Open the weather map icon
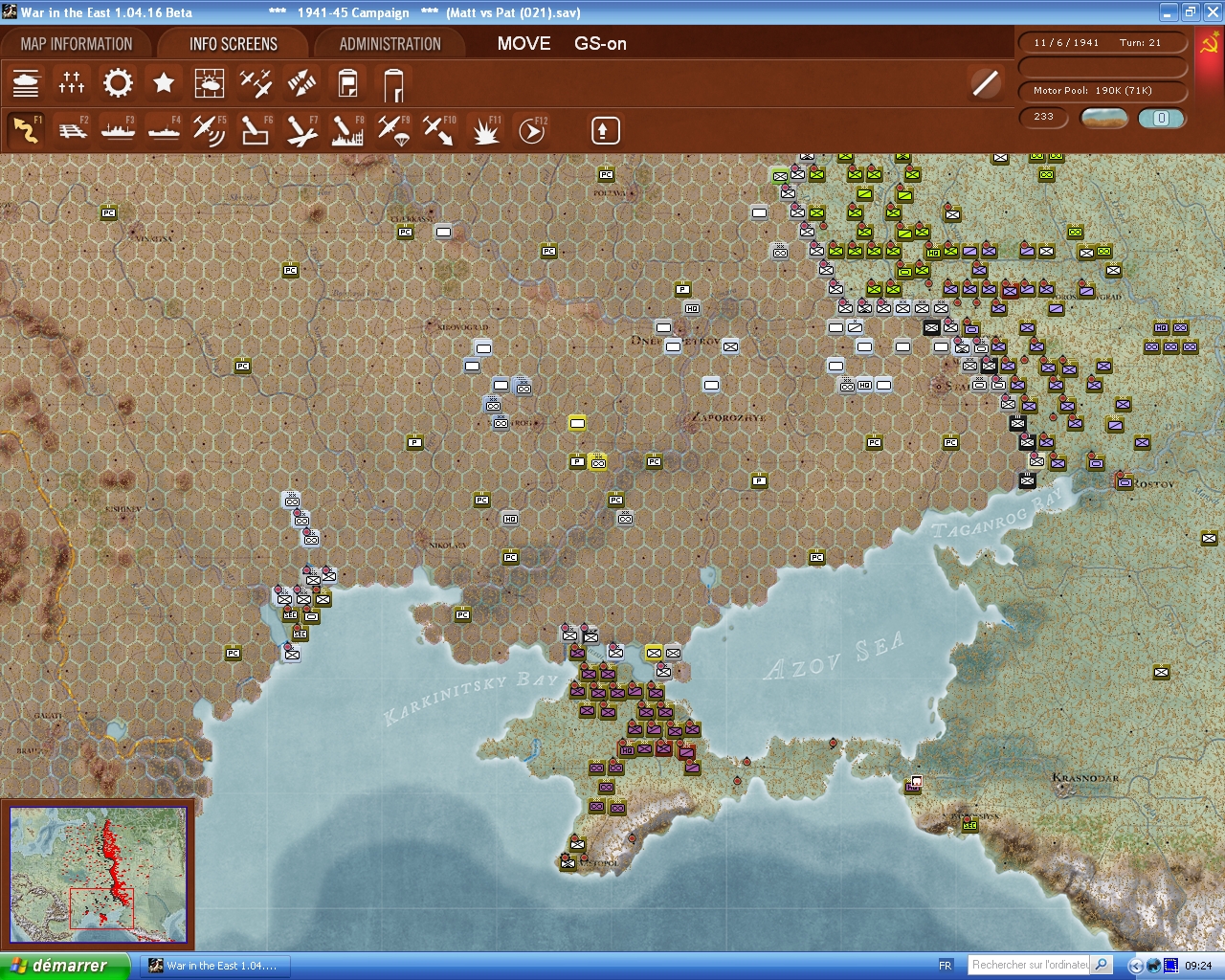The image size is (1225, 980). click(210, 83)
